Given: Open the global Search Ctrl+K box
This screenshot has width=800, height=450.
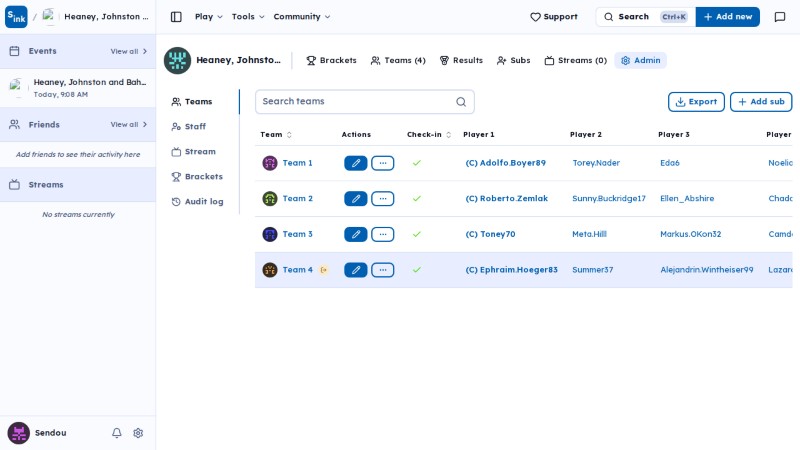Looking at the screenshot, I should (x=645, y=17).
